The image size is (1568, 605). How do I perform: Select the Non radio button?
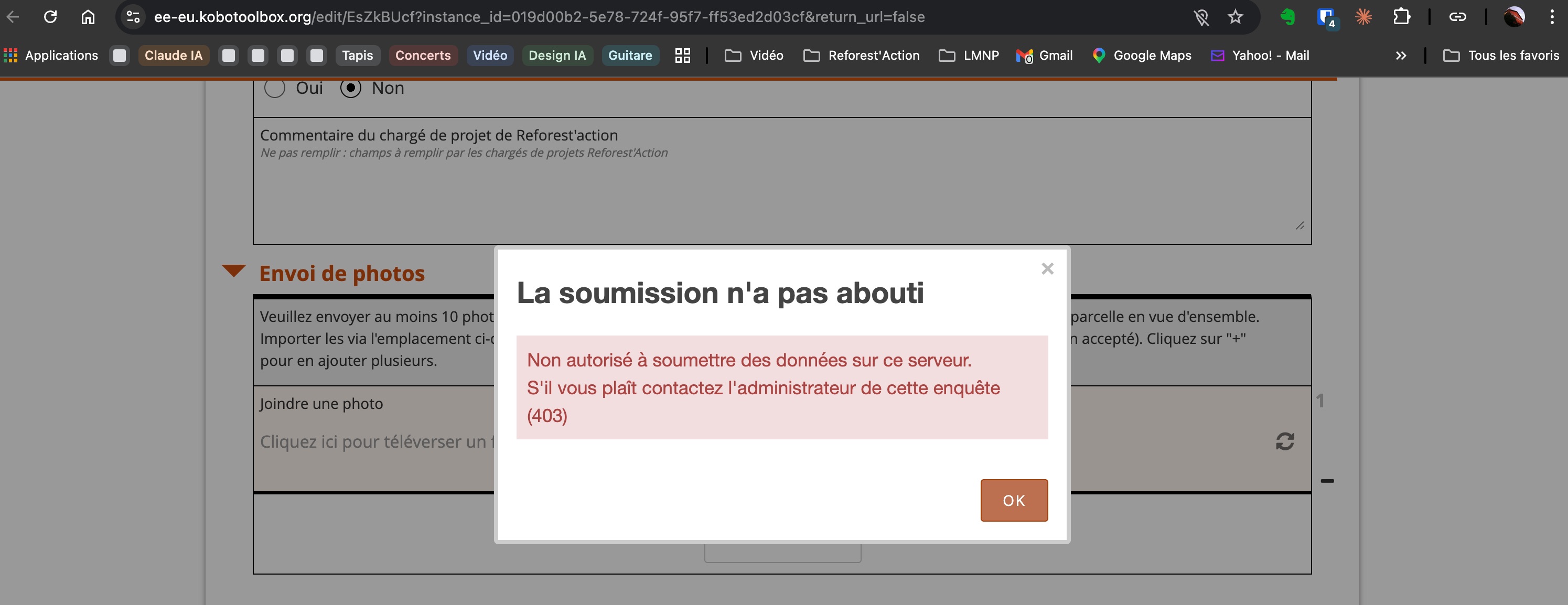pyautogui.click(x=351, y=88)
